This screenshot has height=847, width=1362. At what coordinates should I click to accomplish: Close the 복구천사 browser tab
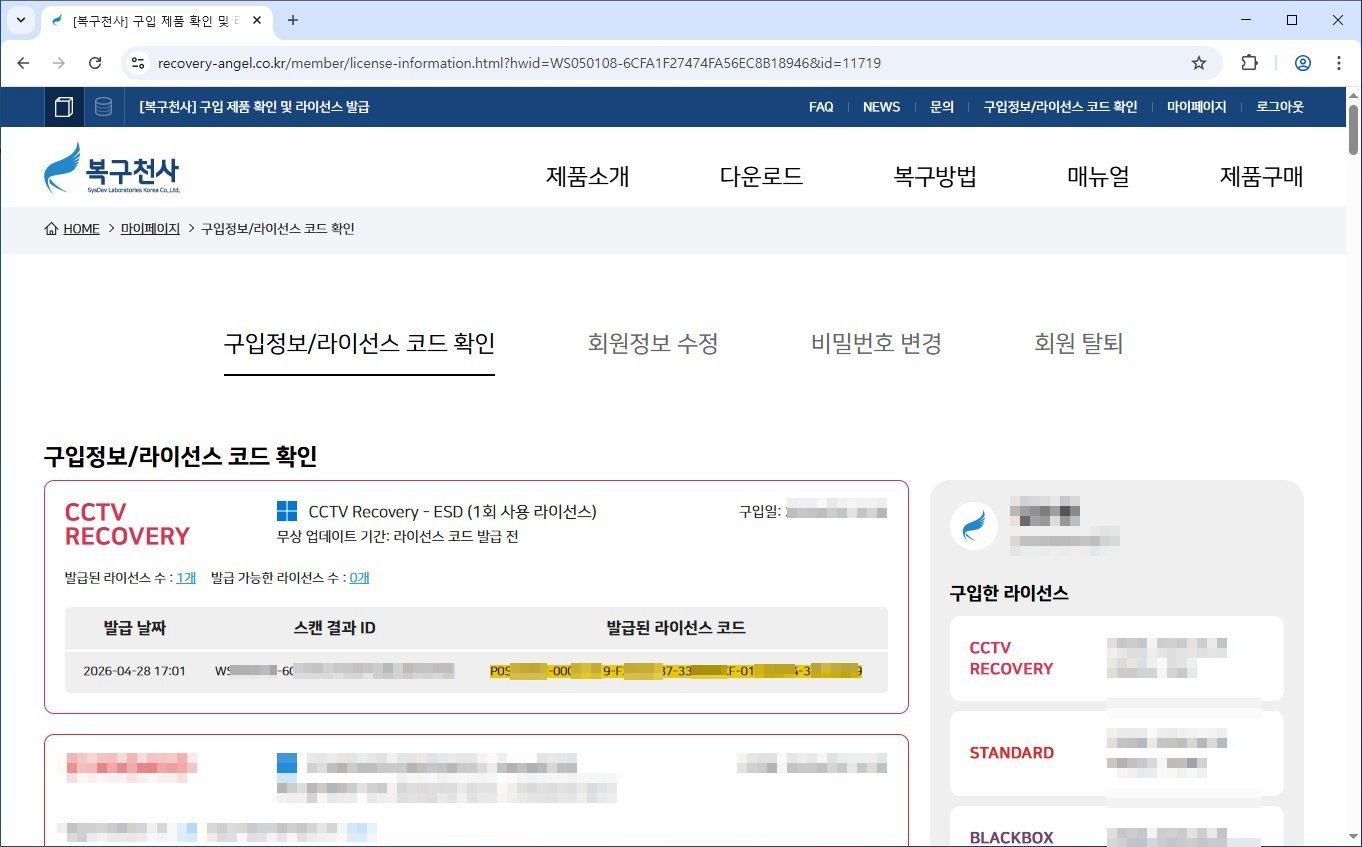[259, 20]
